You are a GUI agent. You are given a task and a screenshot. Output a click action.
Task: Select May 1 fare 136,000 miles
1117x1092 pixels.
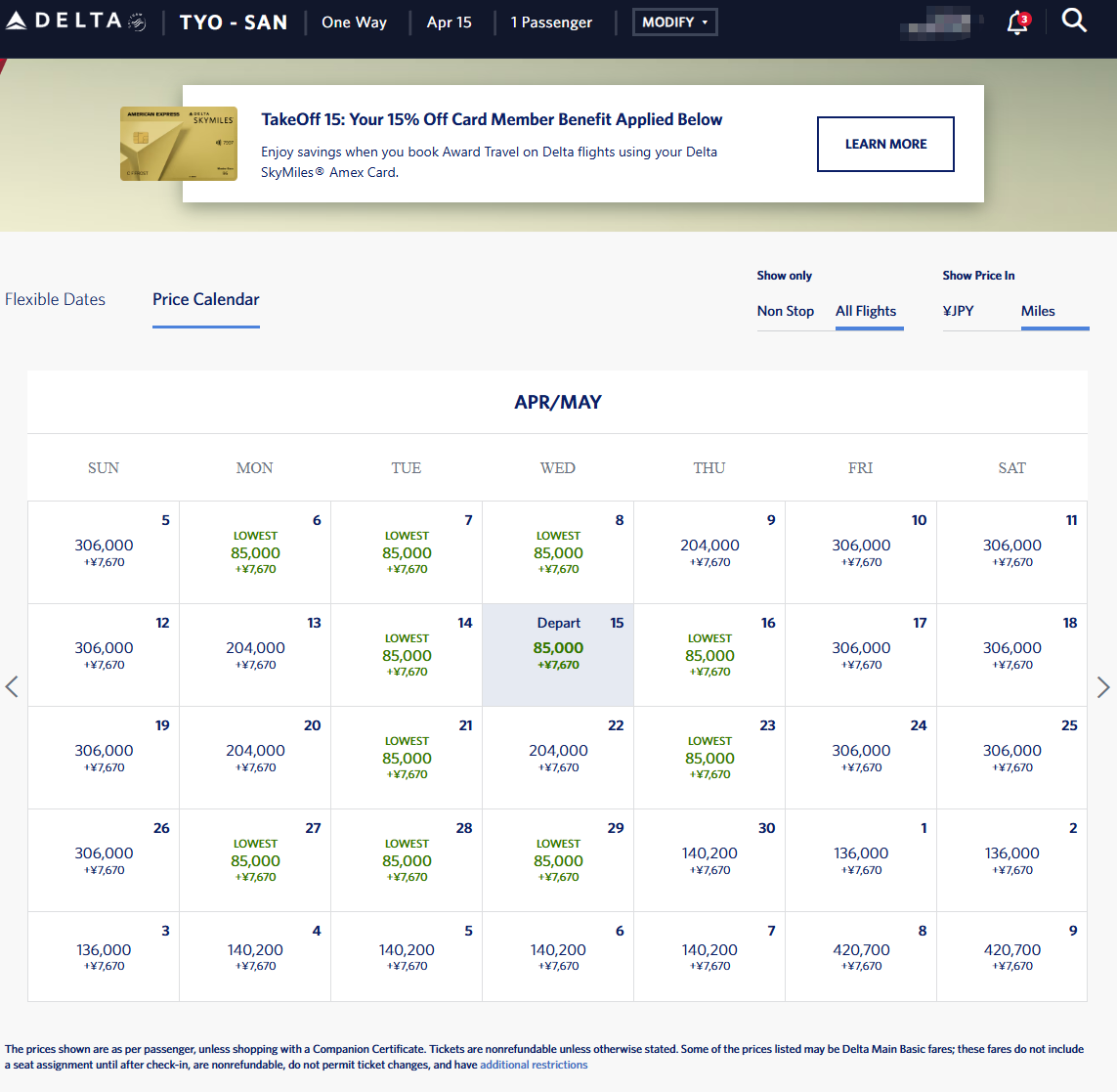coord(861,860)
